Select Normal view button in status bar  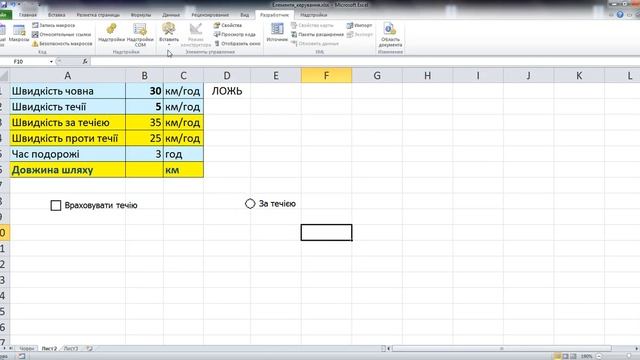tap(557, 356)
